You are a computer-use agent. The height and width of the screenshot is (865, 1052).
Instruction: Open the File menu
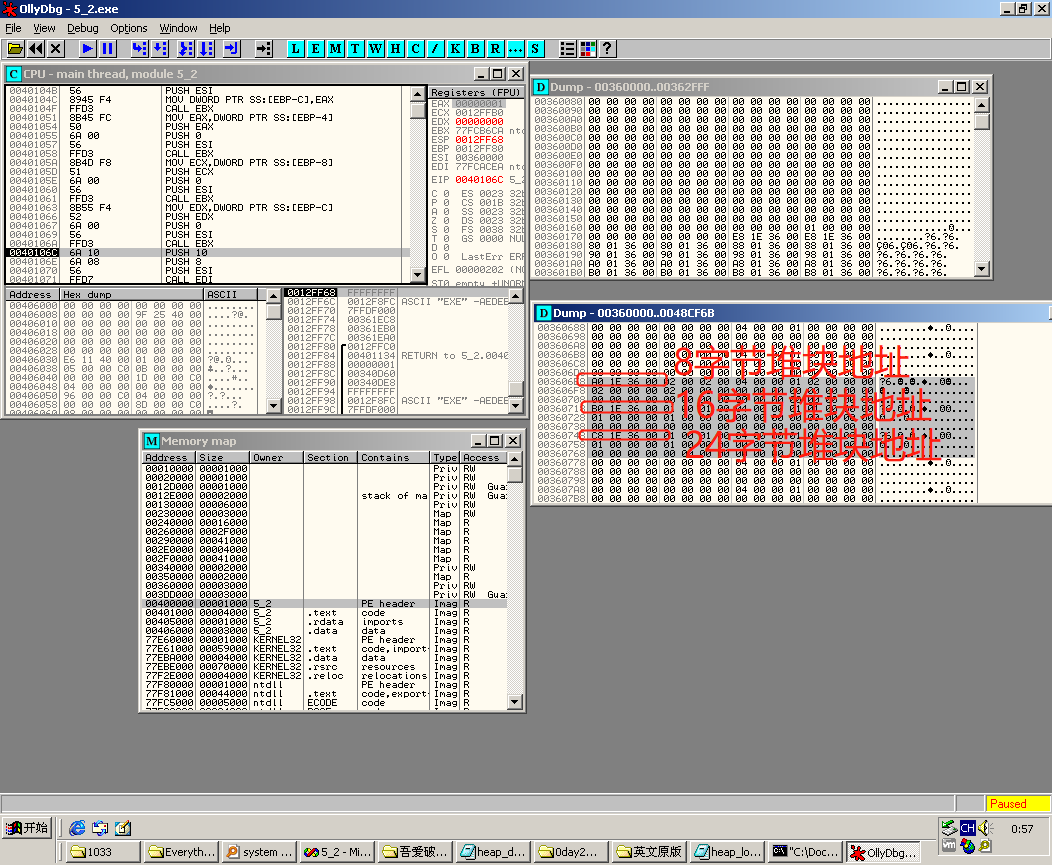coord(13,28)
